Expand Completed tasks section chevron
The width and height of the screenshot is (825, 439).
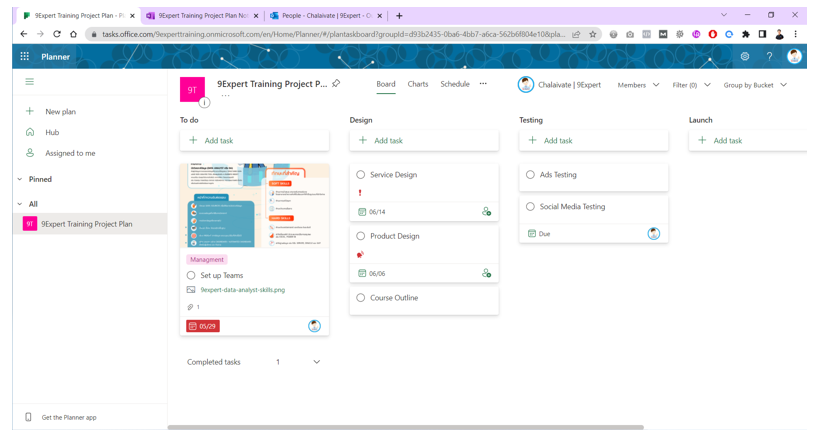point(317,362)
